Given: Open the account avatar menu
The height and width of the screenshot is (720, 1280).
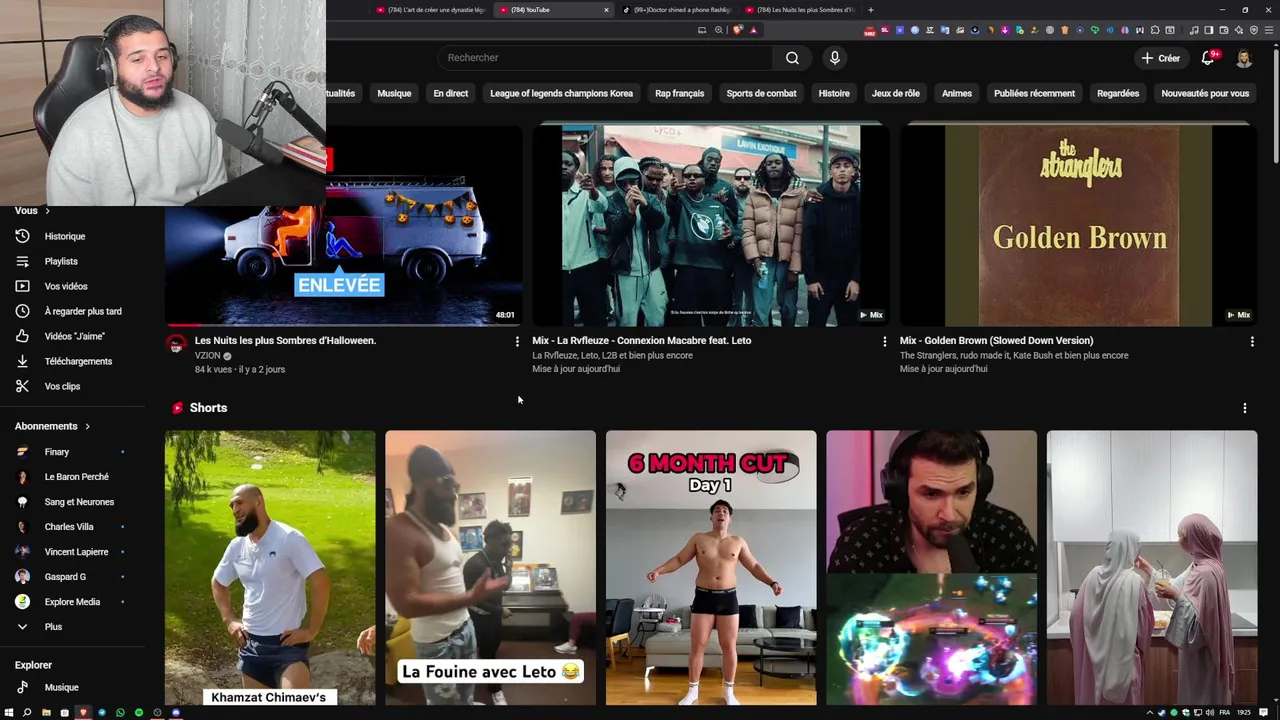Looking at the screenshot, I should click(x=1244, y=58).
